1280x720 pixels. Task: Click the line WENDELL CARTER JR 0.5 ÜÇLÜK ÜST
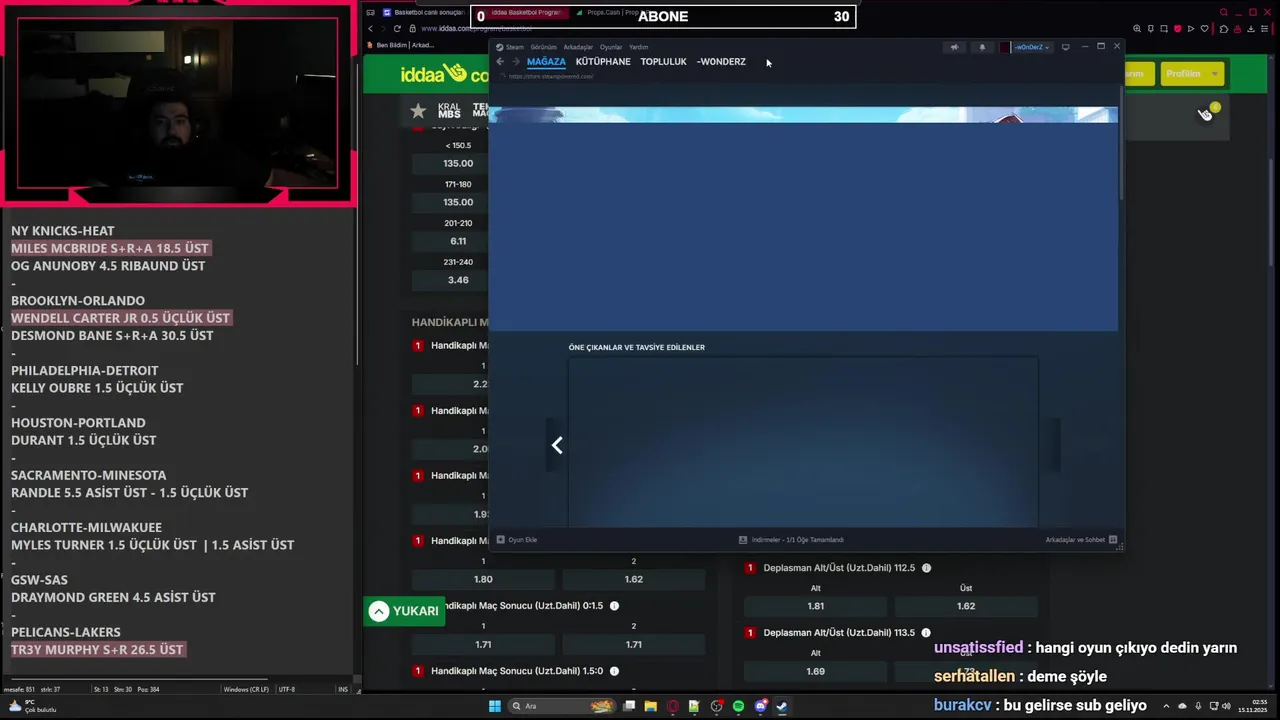tap(120, 318)
